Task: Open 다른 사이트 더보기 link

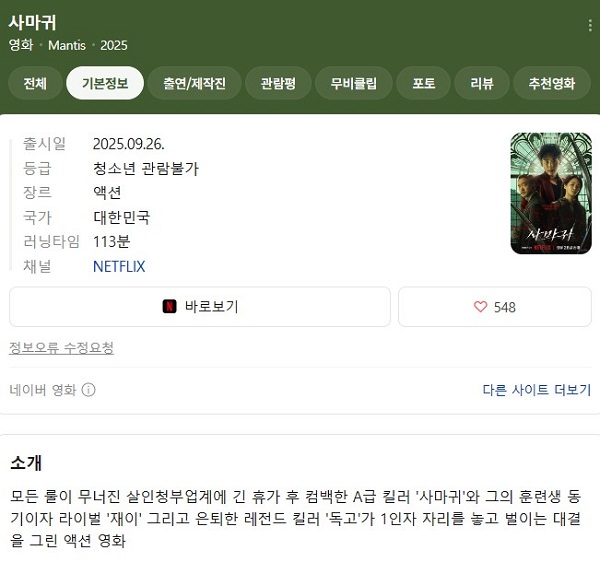Action: click(536, 390)
